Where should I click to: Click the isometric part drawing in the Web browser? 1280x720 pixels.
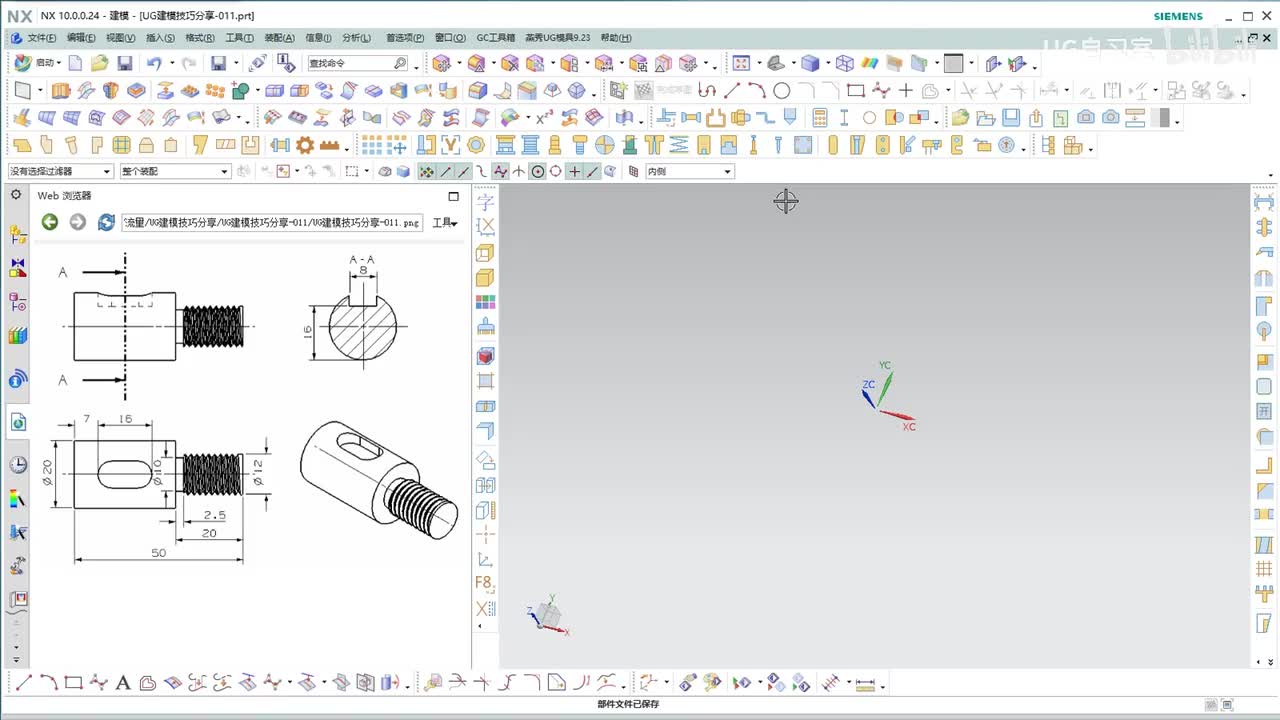tap(379, 478)
